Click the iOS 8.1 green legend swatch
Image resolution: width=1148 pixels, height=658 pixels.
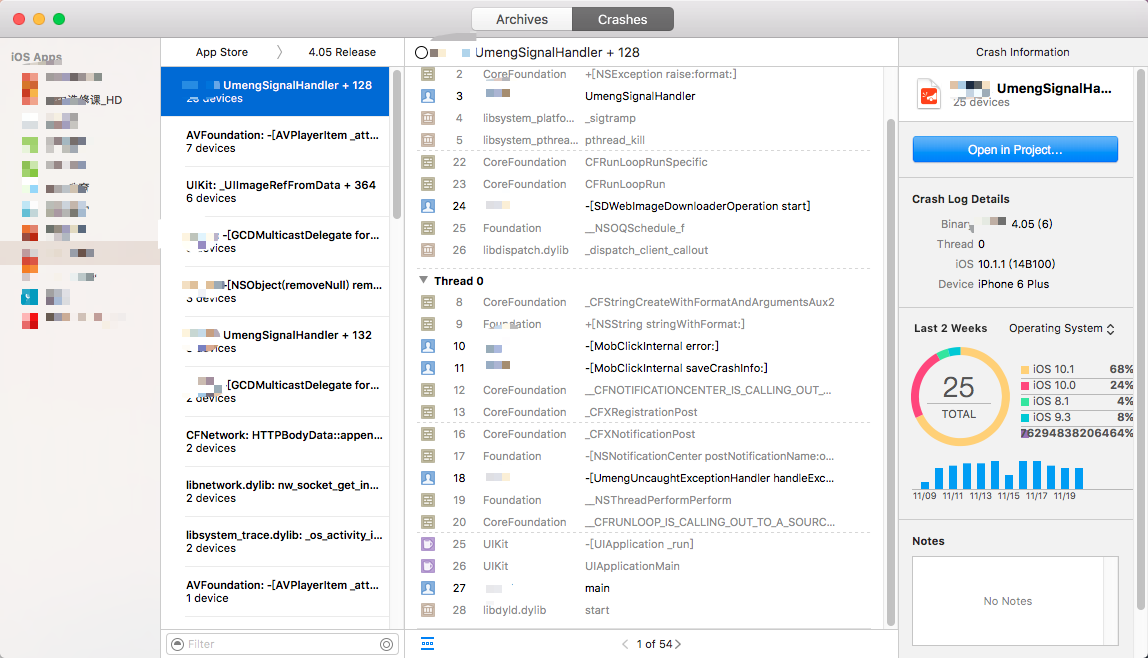(1025, 401)
